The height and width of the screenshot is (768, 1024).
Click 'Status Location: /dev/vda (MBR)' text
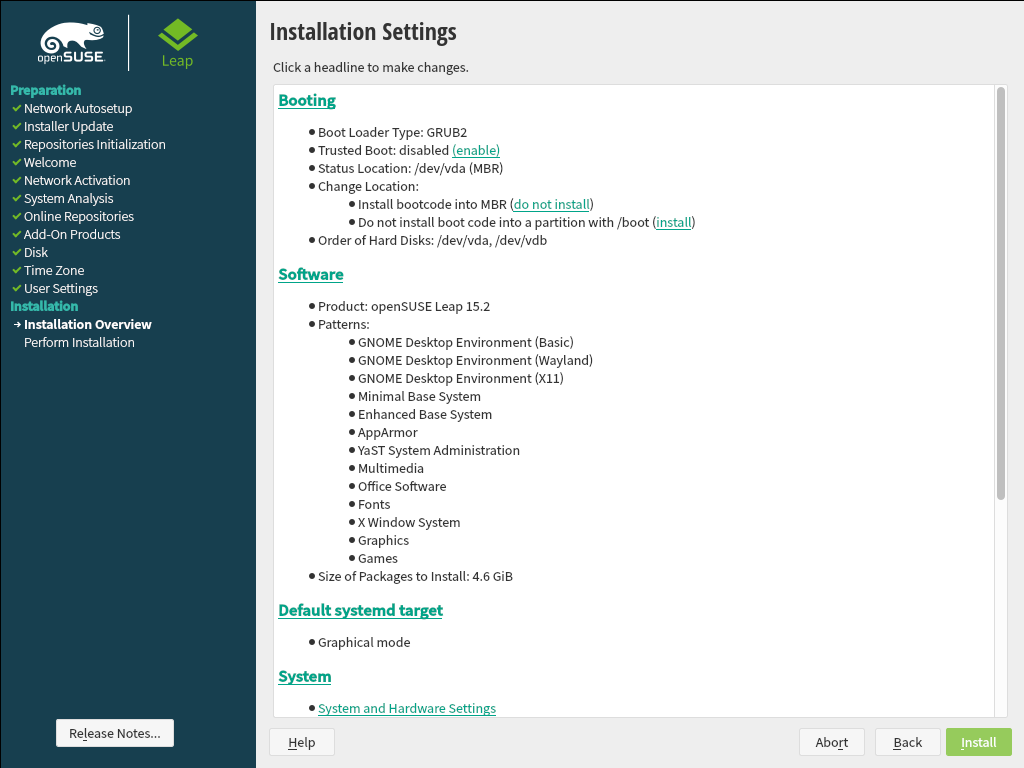[410, 168]
